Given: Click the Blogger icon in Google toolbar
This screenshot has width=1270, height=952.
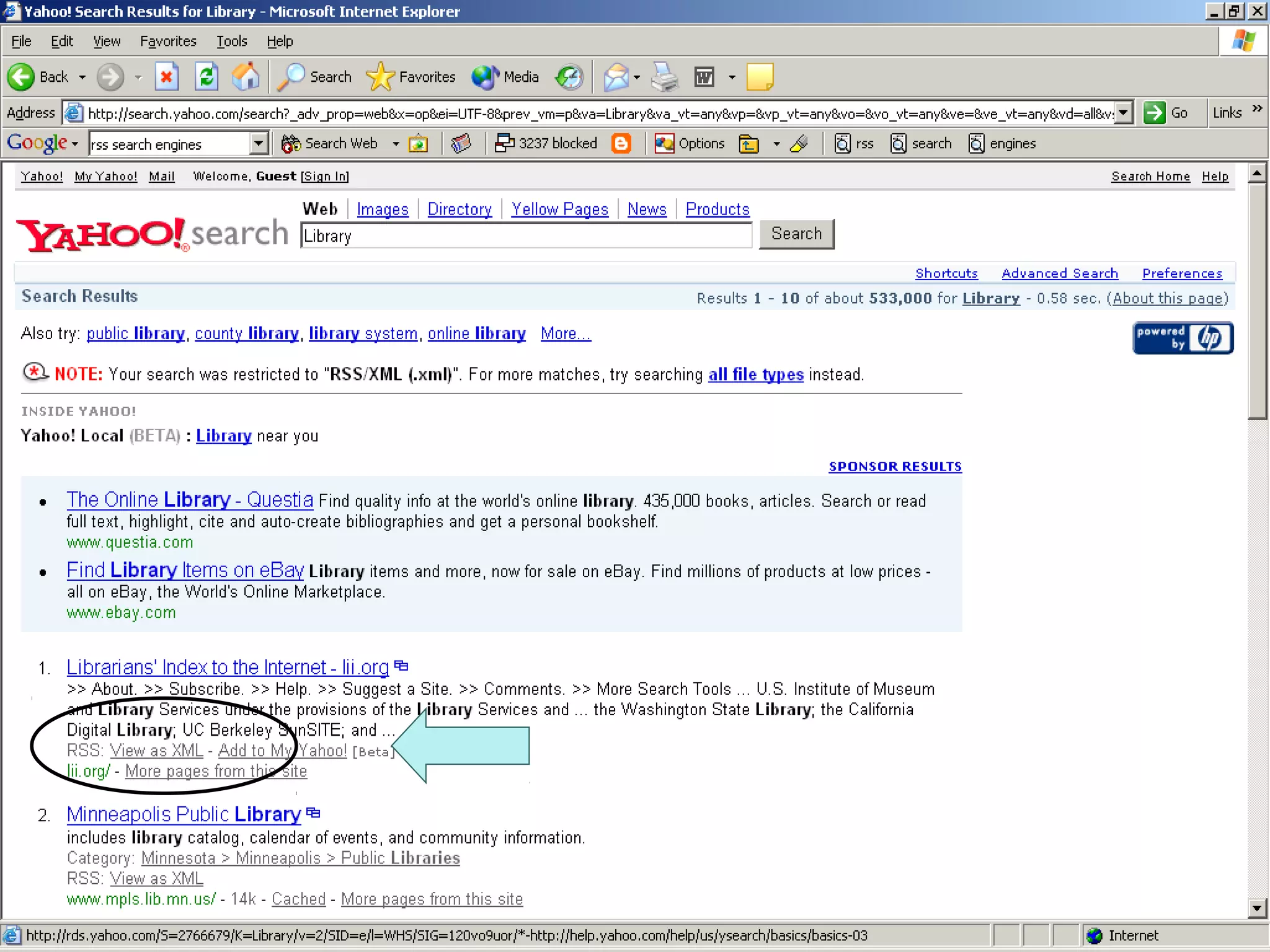Looking at the screenshot, I should 621,144.
